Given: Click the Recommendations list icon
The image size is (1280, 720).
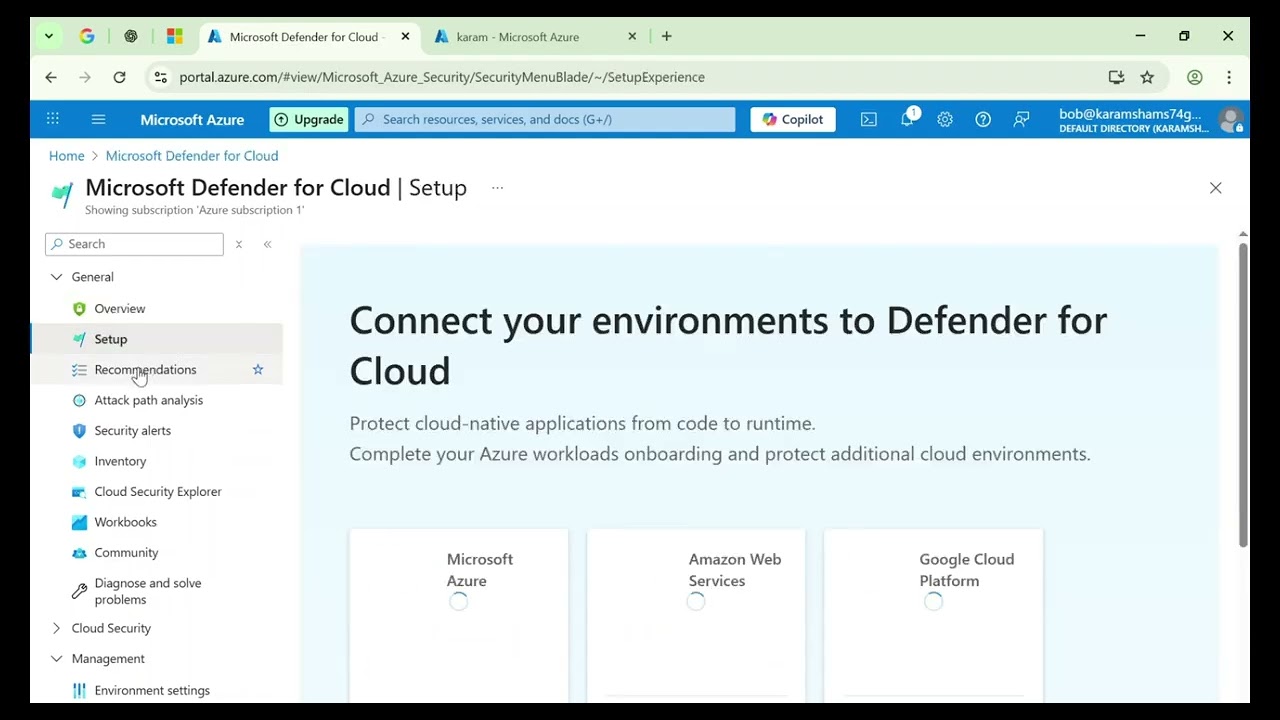Looking at the screenshot, I should click(79, 370).
